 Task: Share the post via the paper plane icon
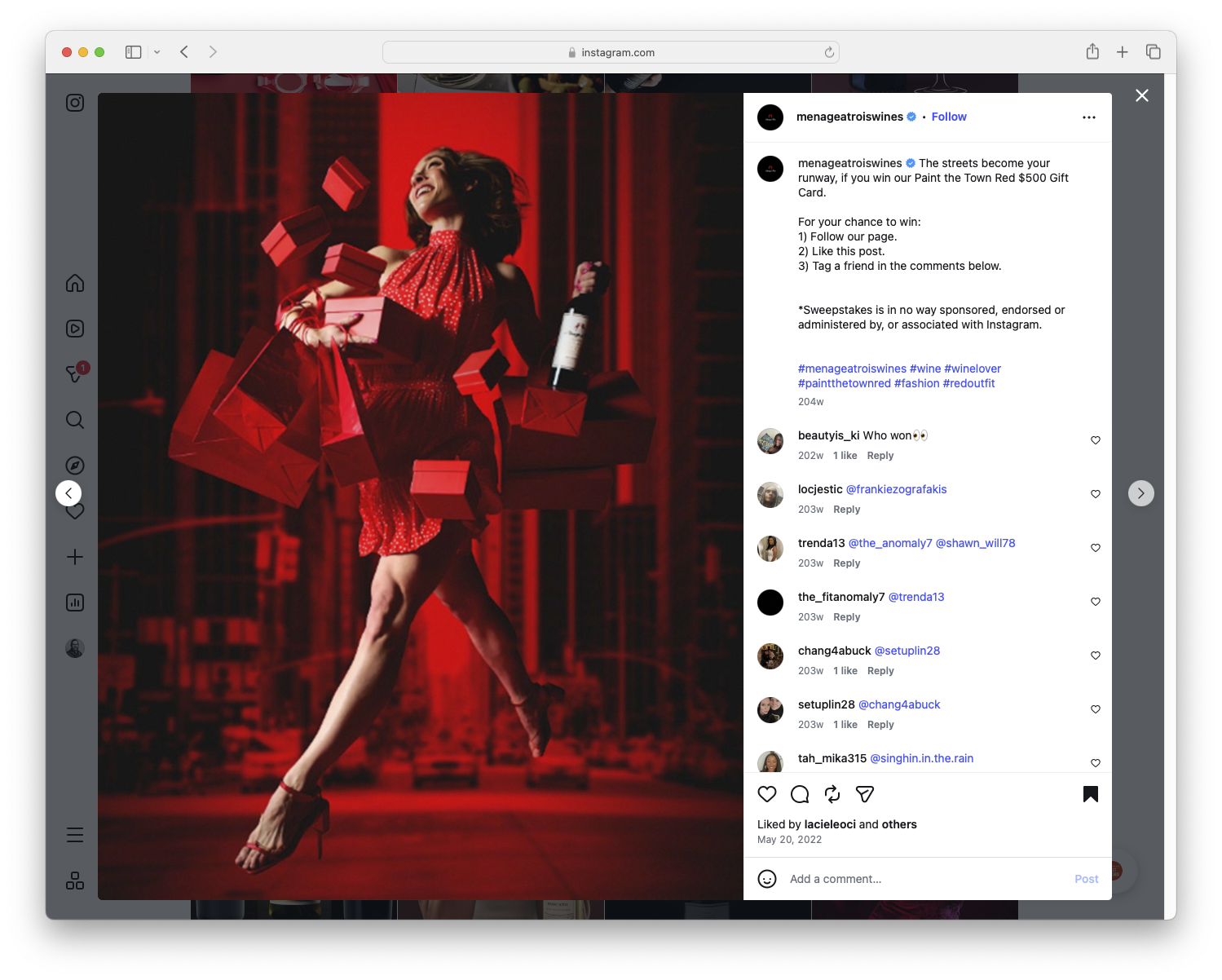(x=864, y=793)
